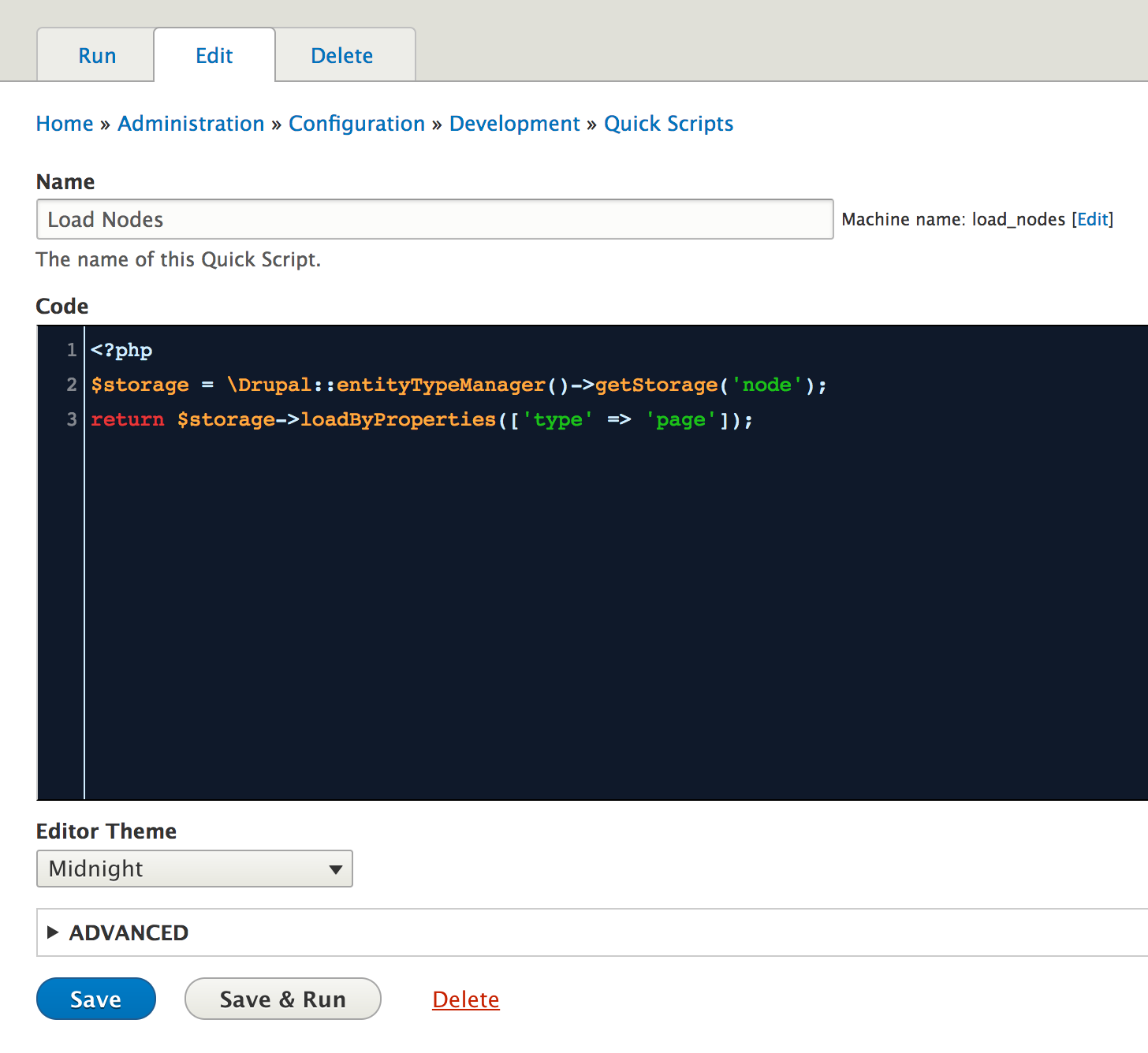
Task: Click the Editor Theme label
Action: [x=106, y=831]
